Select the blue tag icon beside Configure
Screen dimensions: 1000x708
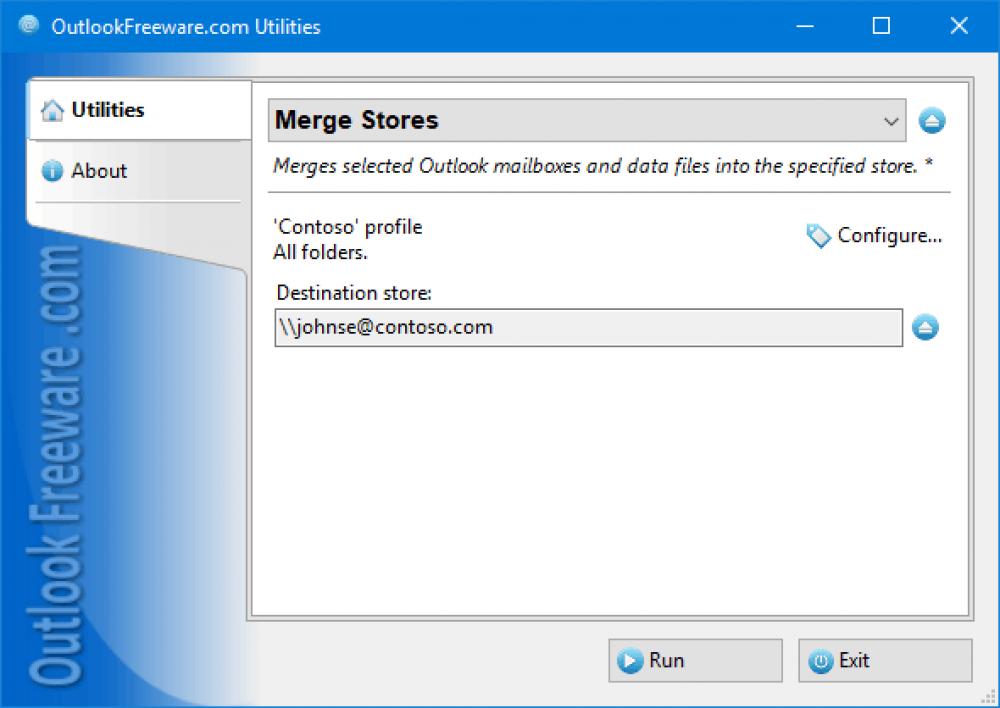(x=818, y=236)
